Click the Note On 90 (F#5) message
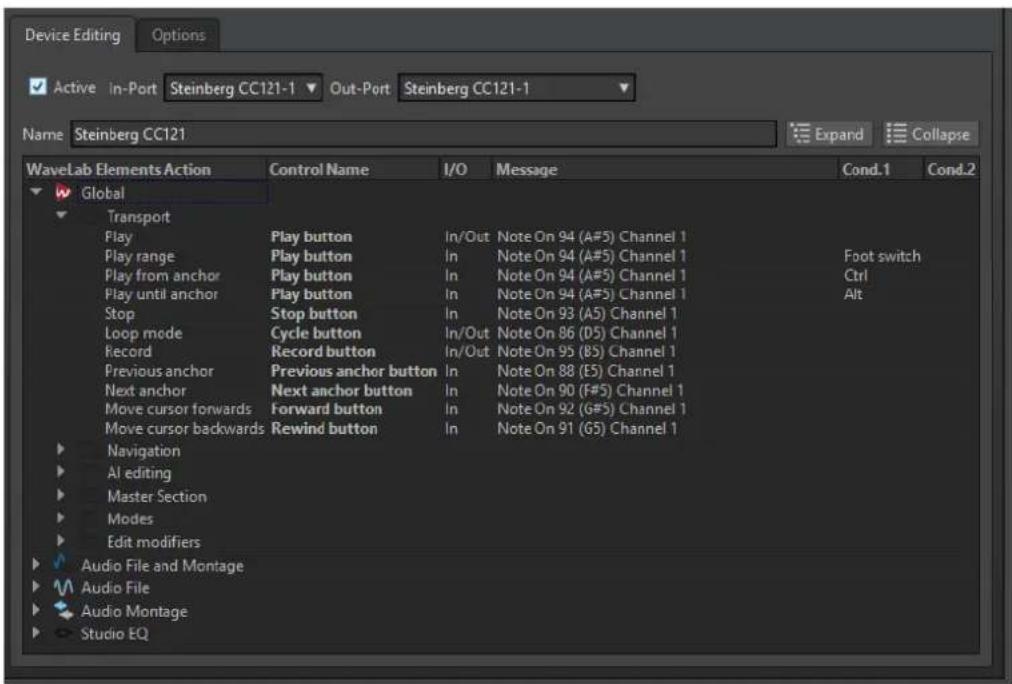The height and width of the screenshot is (684, 1012). [x=590, y=390]
